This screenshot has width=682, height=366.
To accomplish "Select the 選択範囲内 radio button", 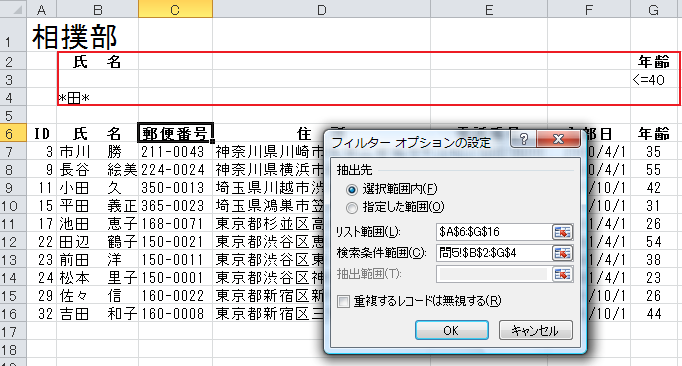I will tap(352, 190).
